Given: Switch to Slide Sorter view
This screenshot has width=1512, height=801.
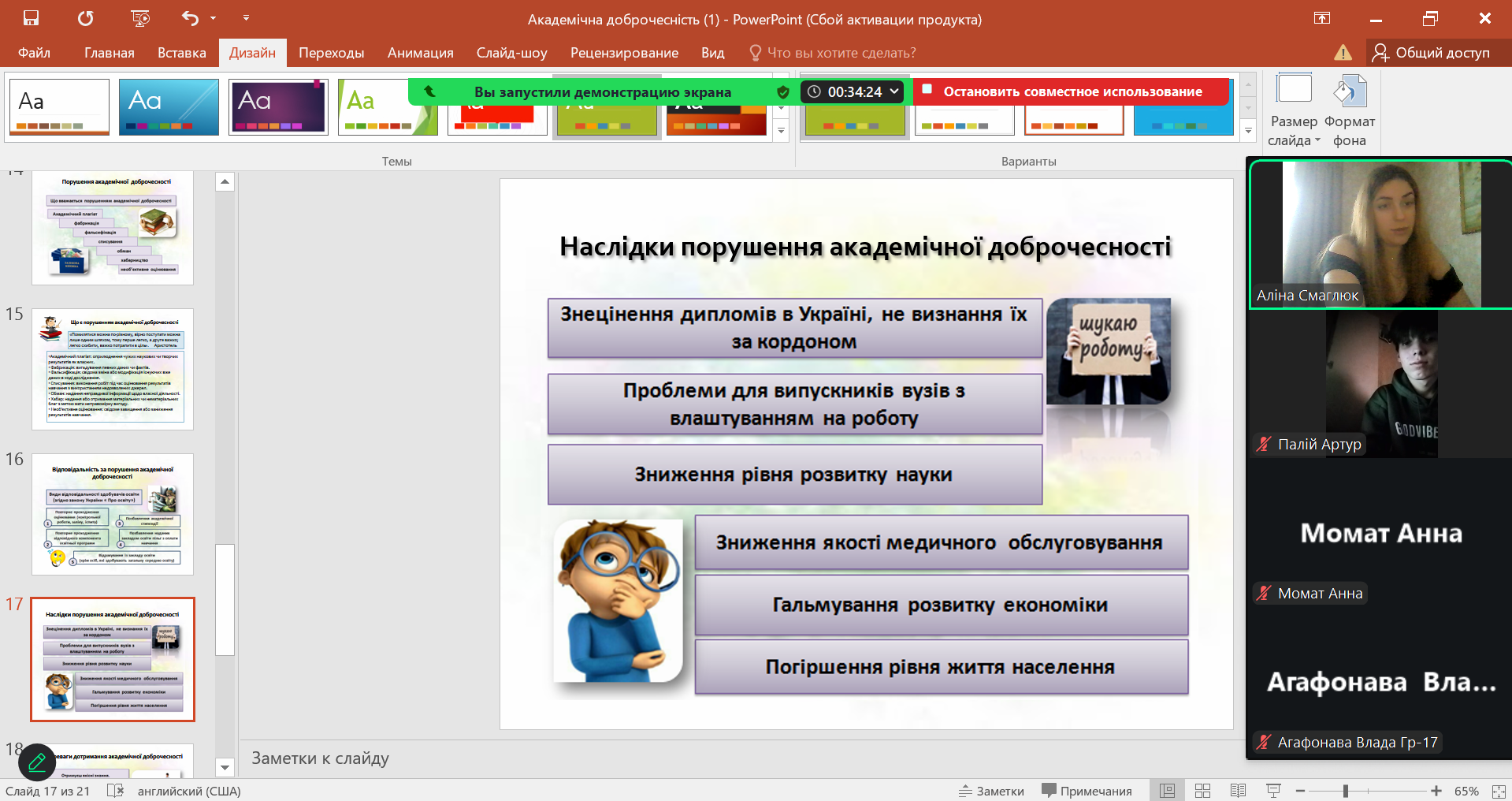Looking at the screenshot, I should pyautogui.click(x=1202, y=791).
